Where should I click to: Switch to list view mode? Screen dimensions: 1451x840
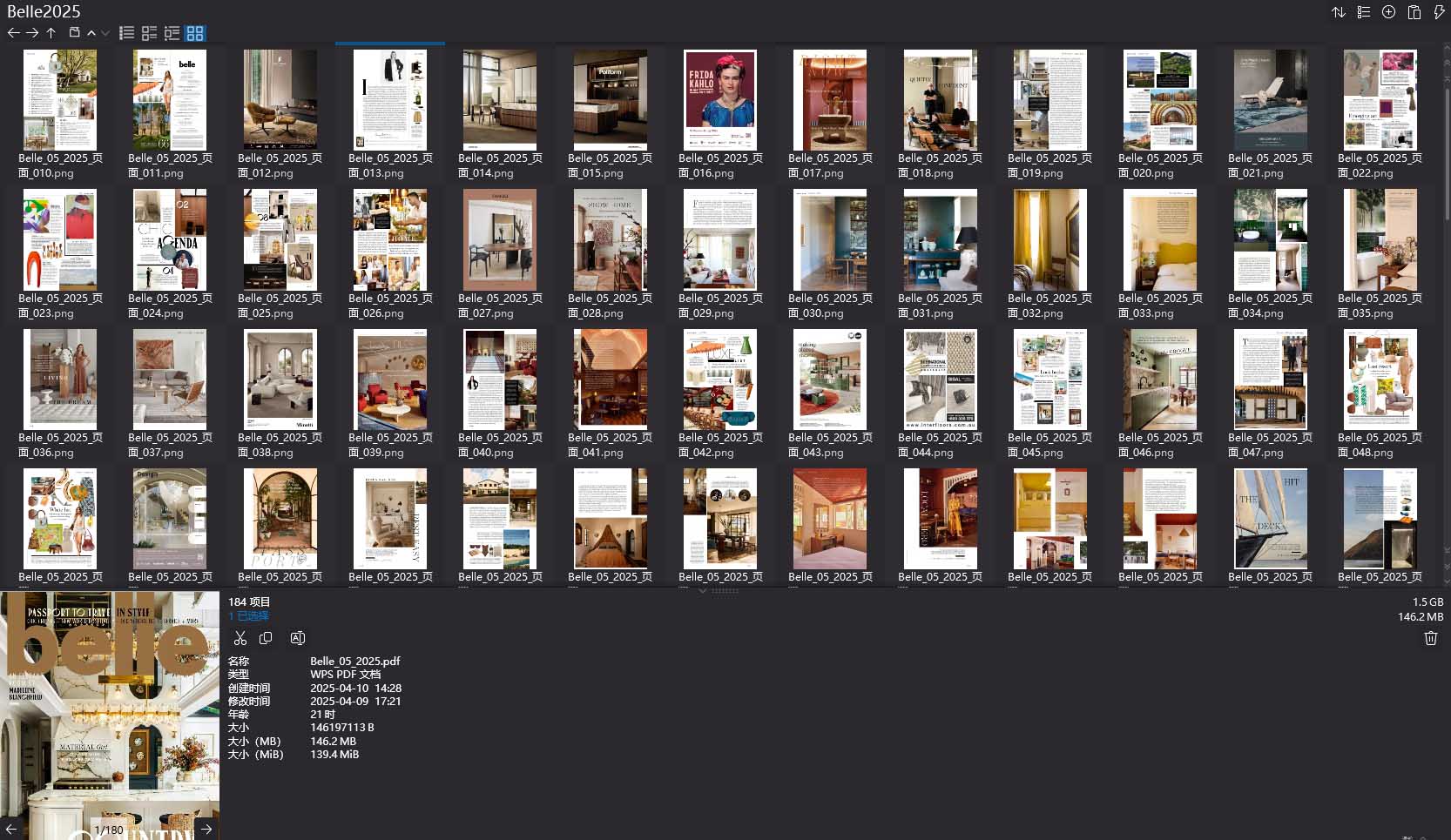click(126, 33)
